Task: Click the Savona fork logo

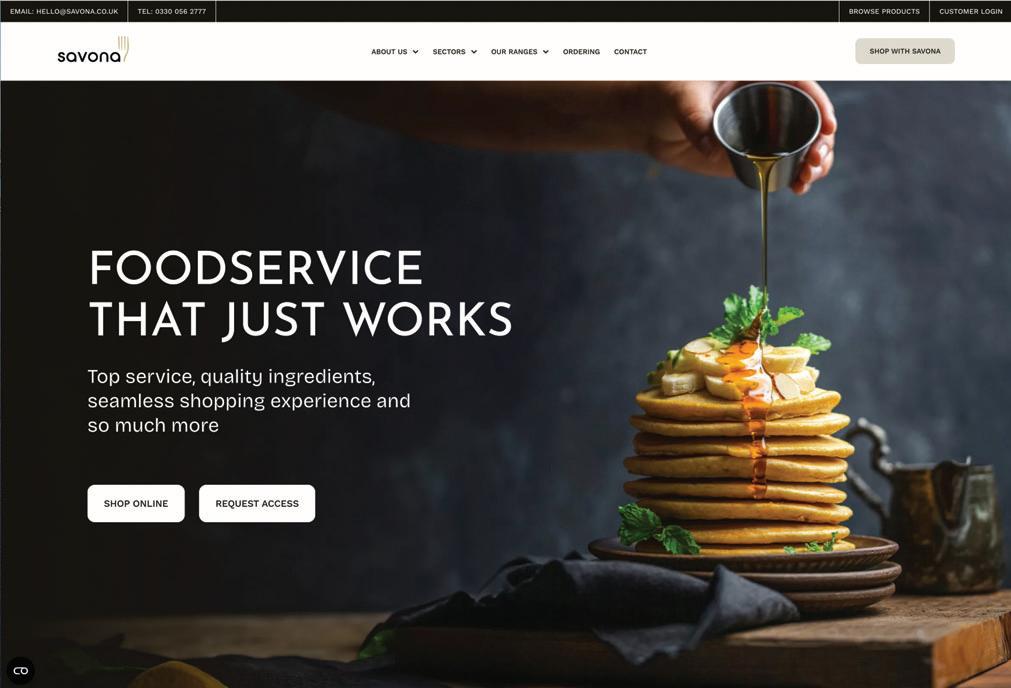Action: [x=93, y=50]
